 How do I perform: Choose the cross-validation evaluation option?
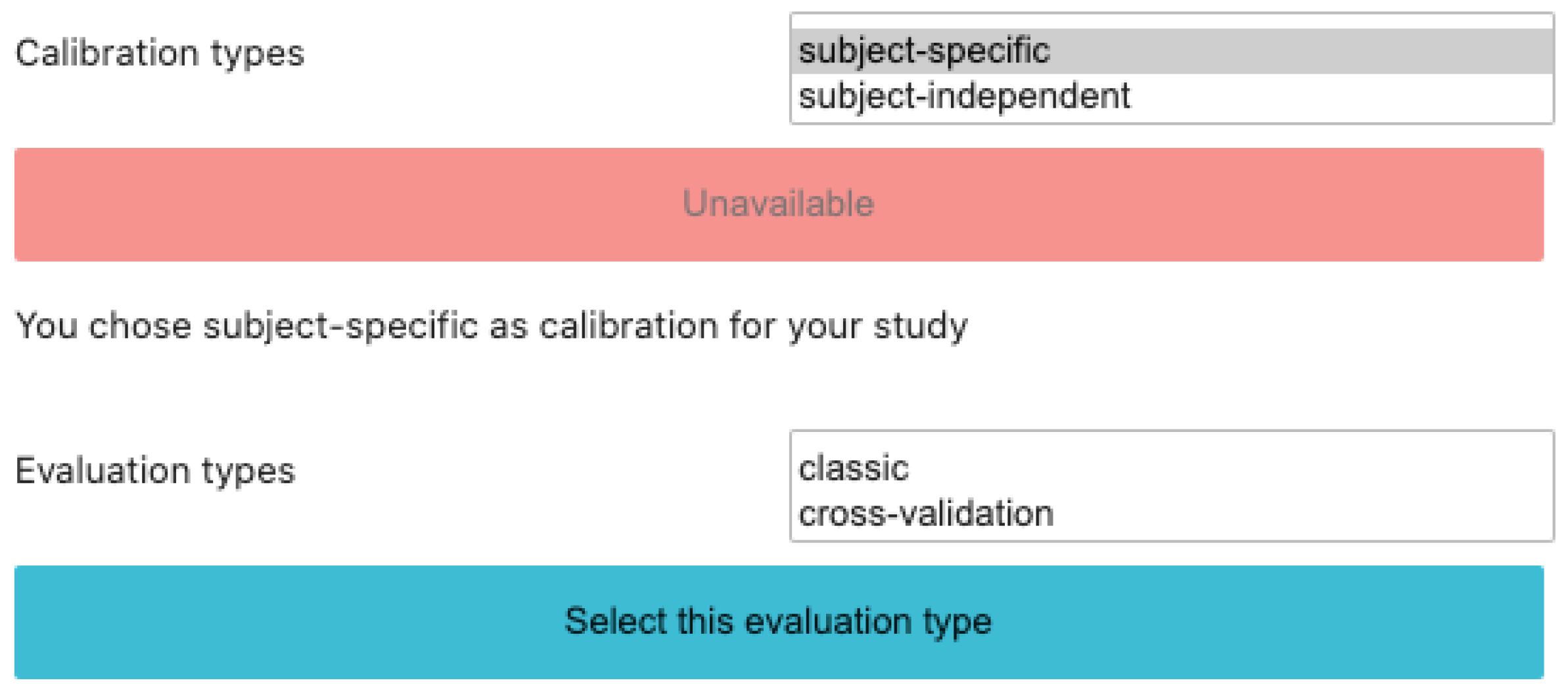925,514
